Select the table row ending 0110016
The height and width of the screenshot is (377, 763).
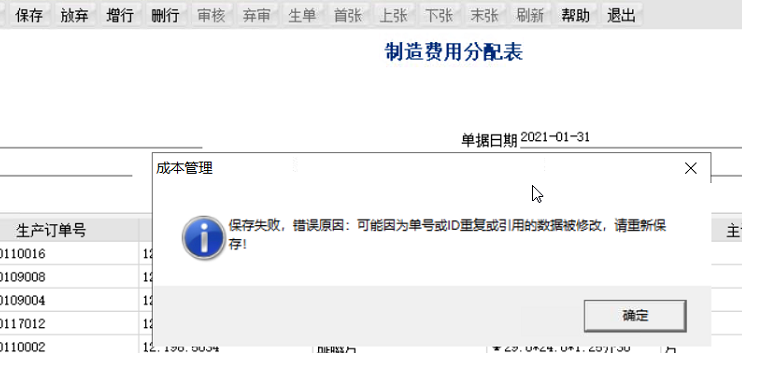69,253
